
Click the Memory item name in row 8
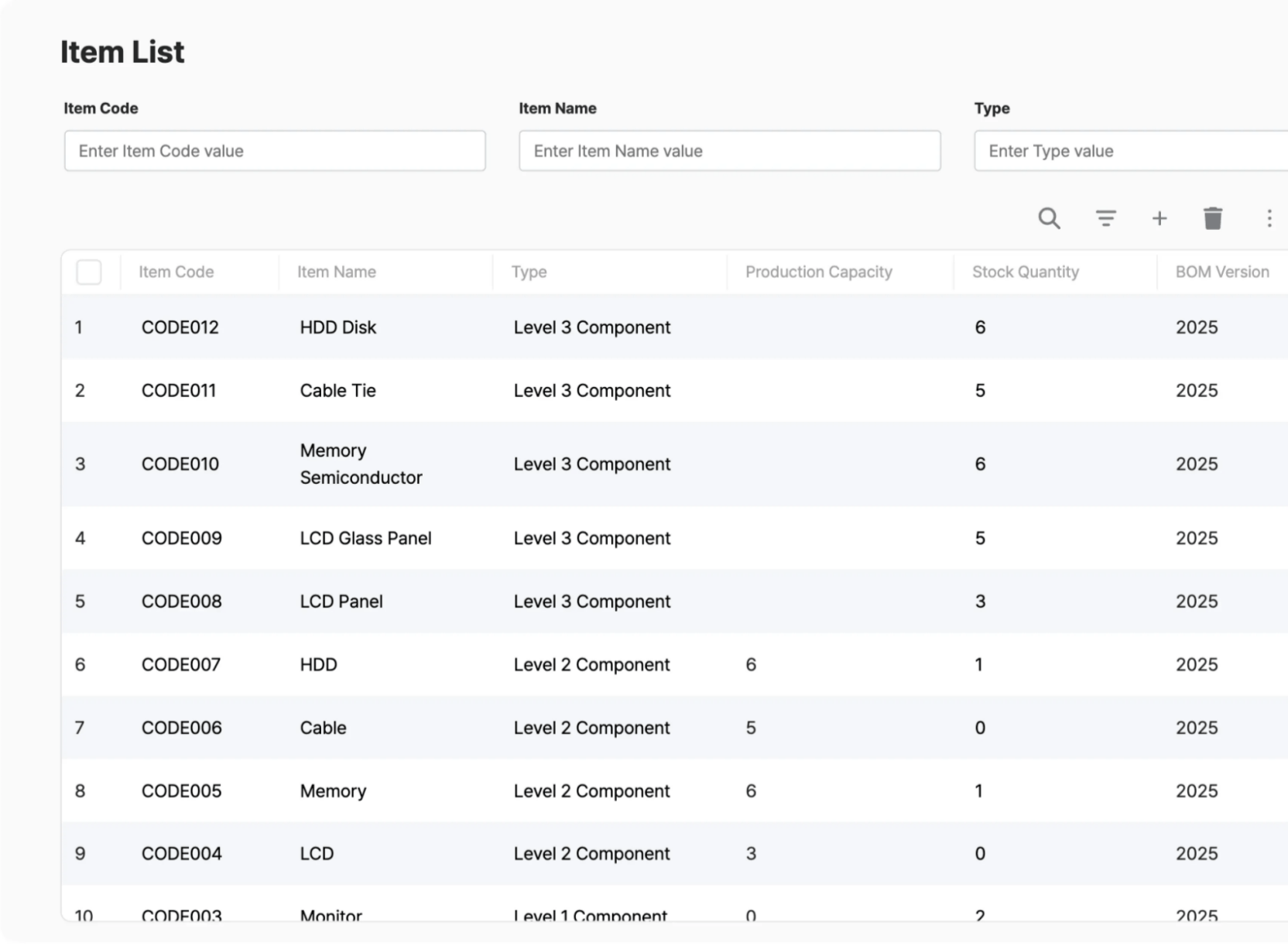click(334, 791)
